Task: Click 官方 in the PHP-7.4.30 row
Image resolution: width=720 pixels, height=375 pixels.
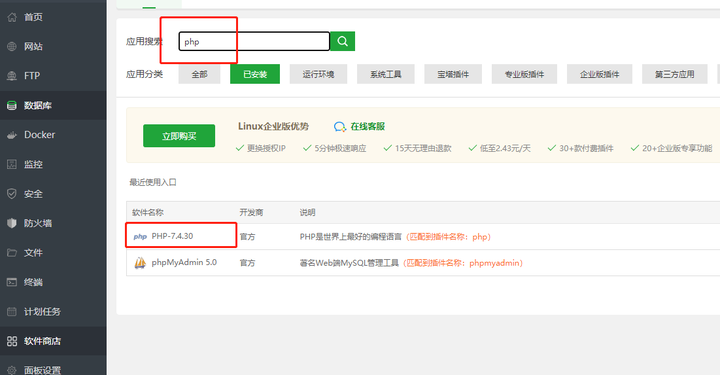Action: pos(248,237)
